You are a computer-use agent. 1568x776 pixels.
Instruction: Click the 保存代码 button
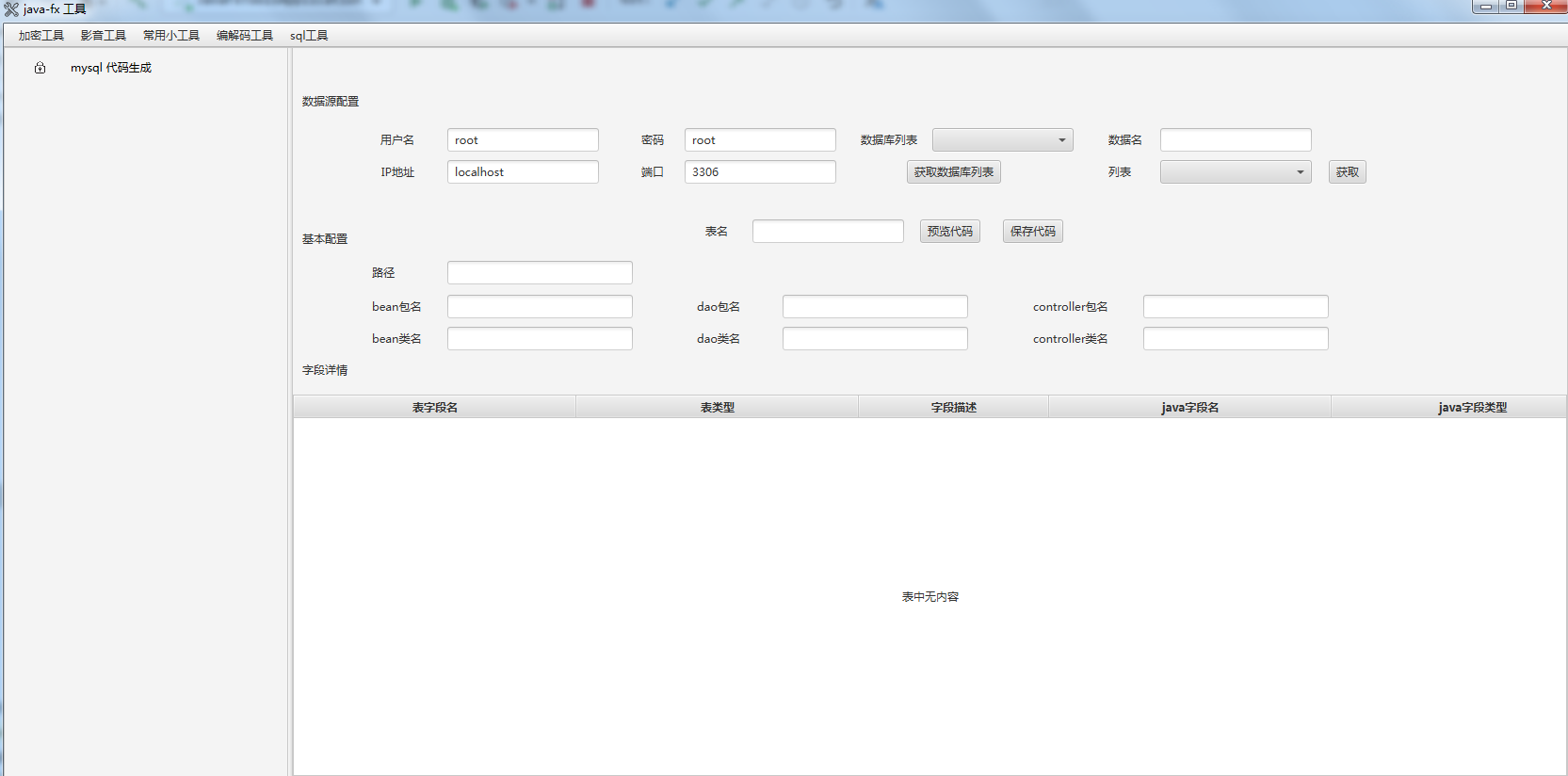click(x=1032, y=232)
